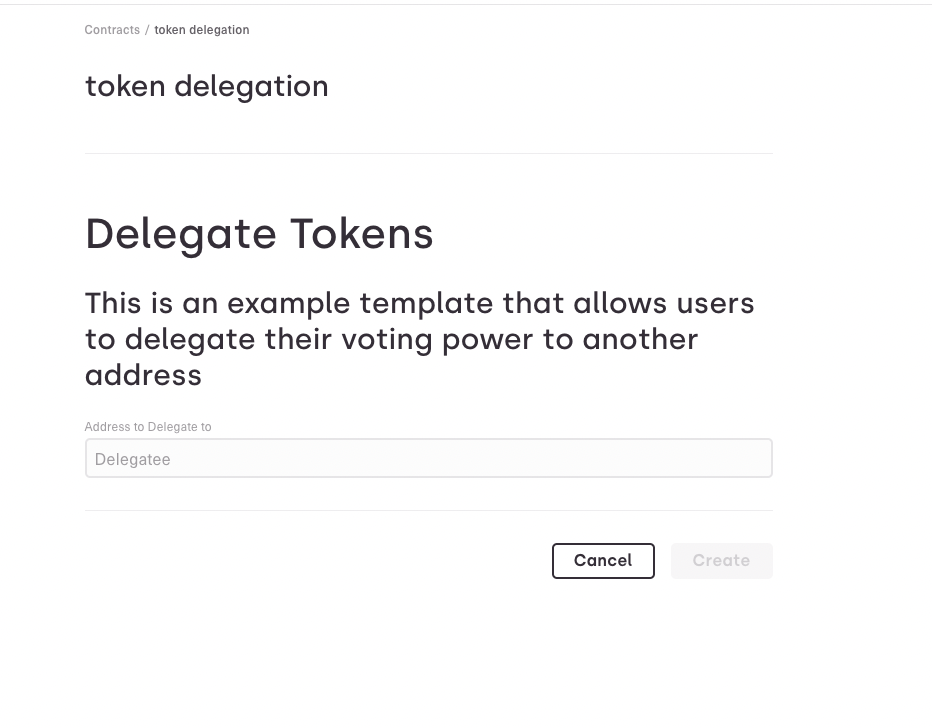Click the 'Delegatee' placeholder text
The image size is (932, 728).
(133, 459)
